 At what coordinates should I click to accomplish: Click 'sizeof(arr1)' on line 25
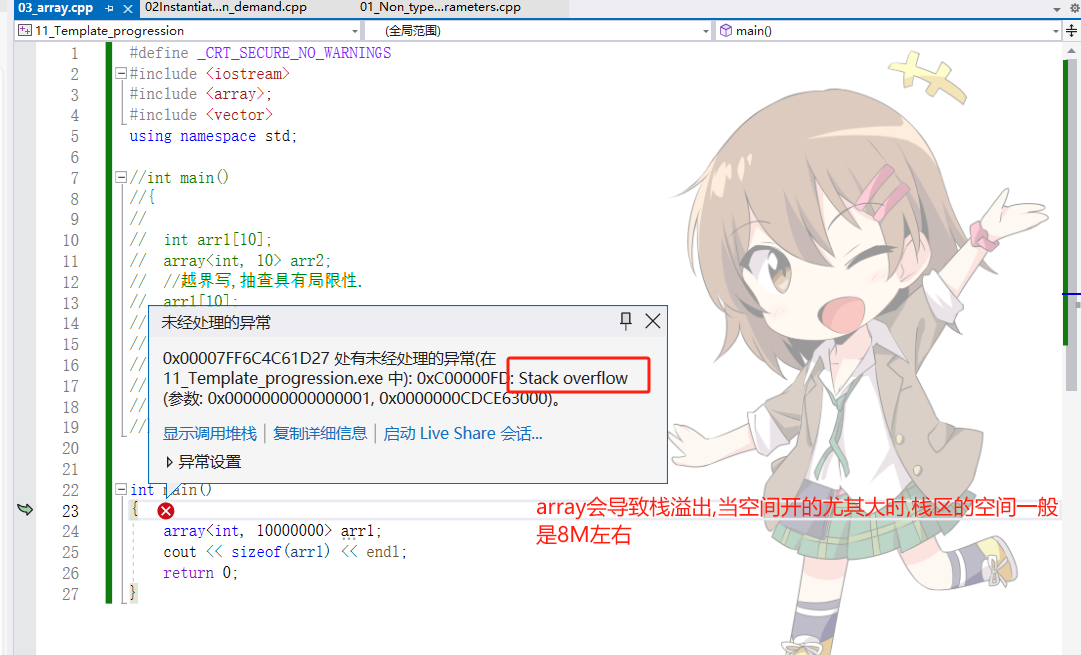click(281, 552)
